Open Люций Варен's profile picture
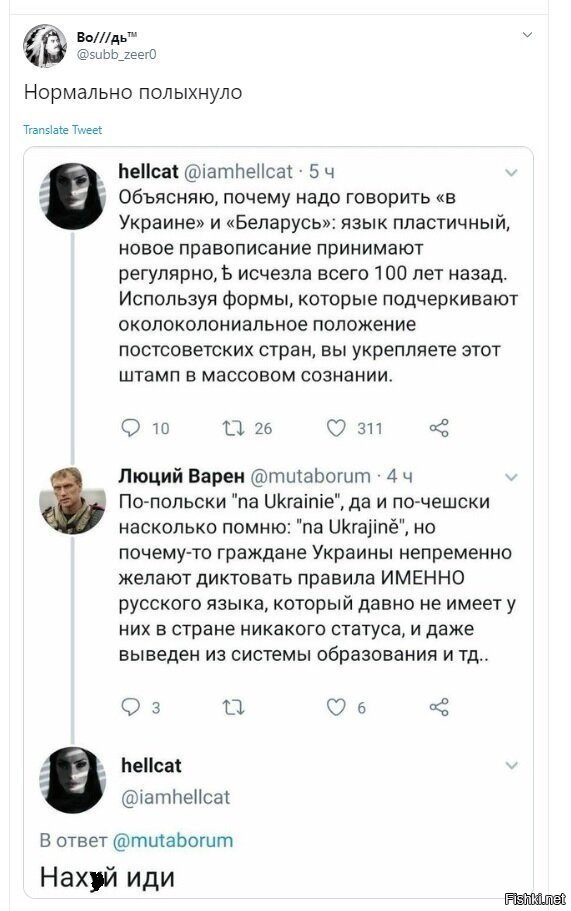 click(x=72, y=500)
